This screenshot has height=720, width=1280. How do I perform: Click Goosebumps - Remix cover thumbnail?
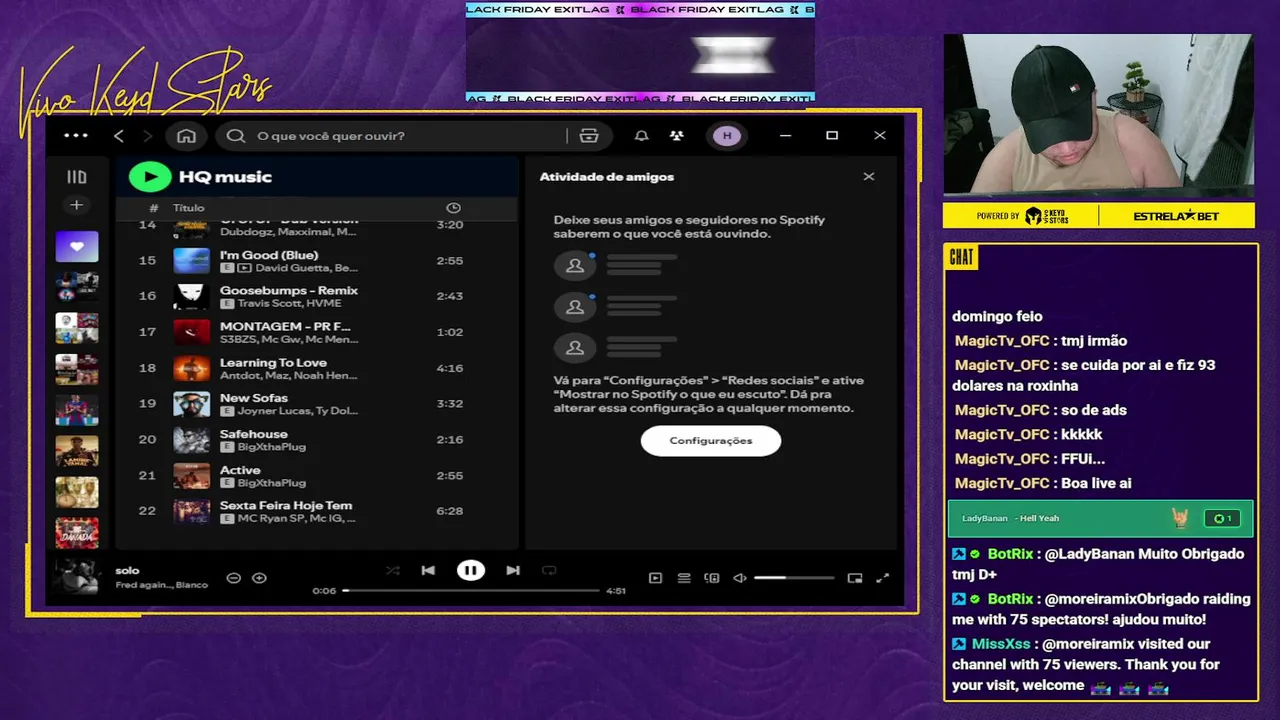[192, 296]
